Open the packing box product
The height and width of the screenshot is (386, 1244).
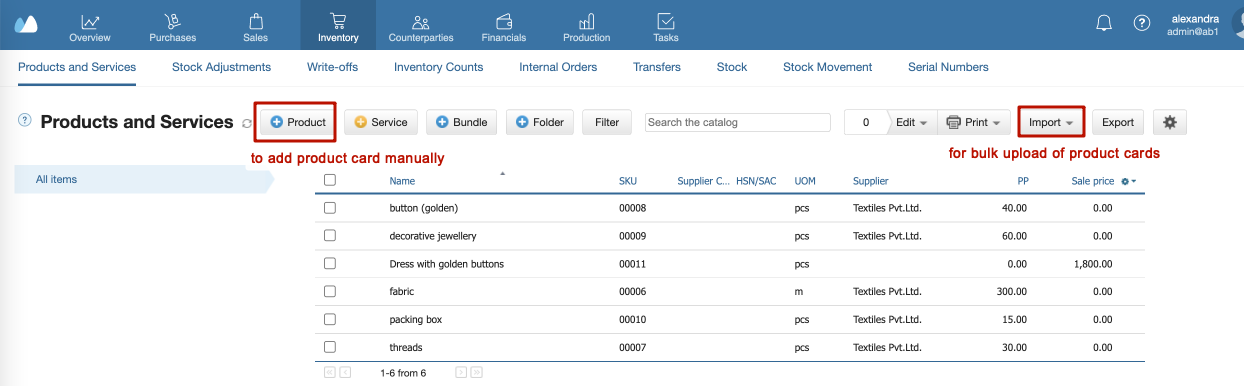415,320
